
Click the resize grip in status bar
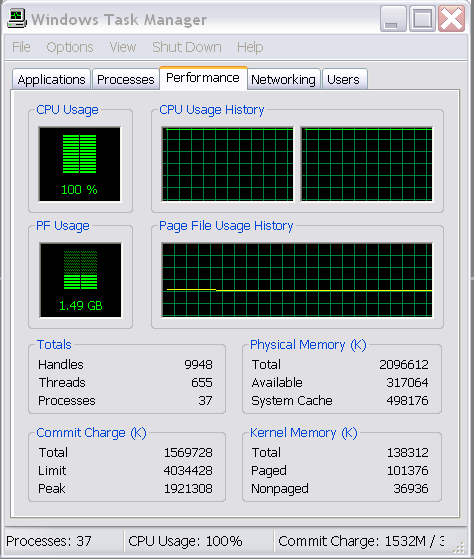point(459,546)
